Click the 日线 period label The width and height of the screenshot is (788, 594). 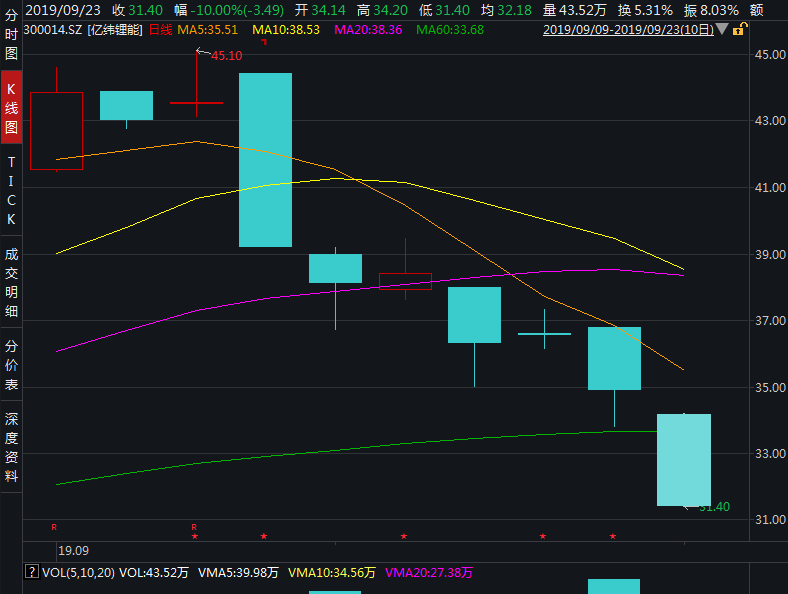coord(160,29)
